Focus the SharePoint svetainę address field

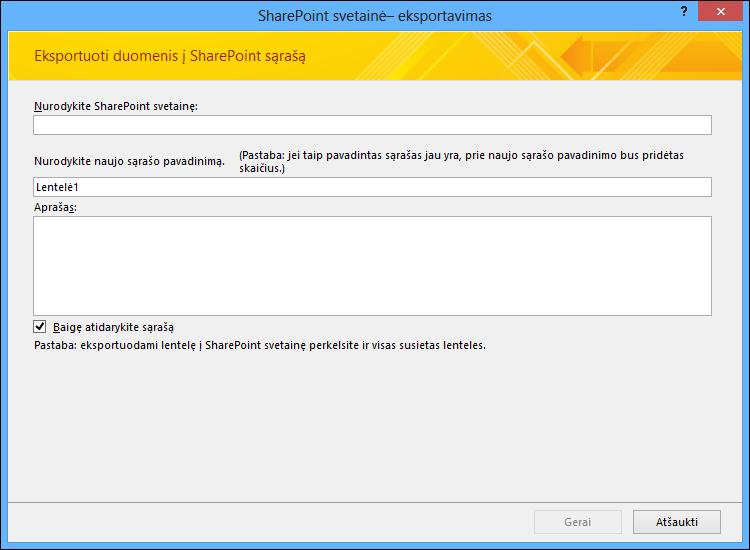point(372,125)
